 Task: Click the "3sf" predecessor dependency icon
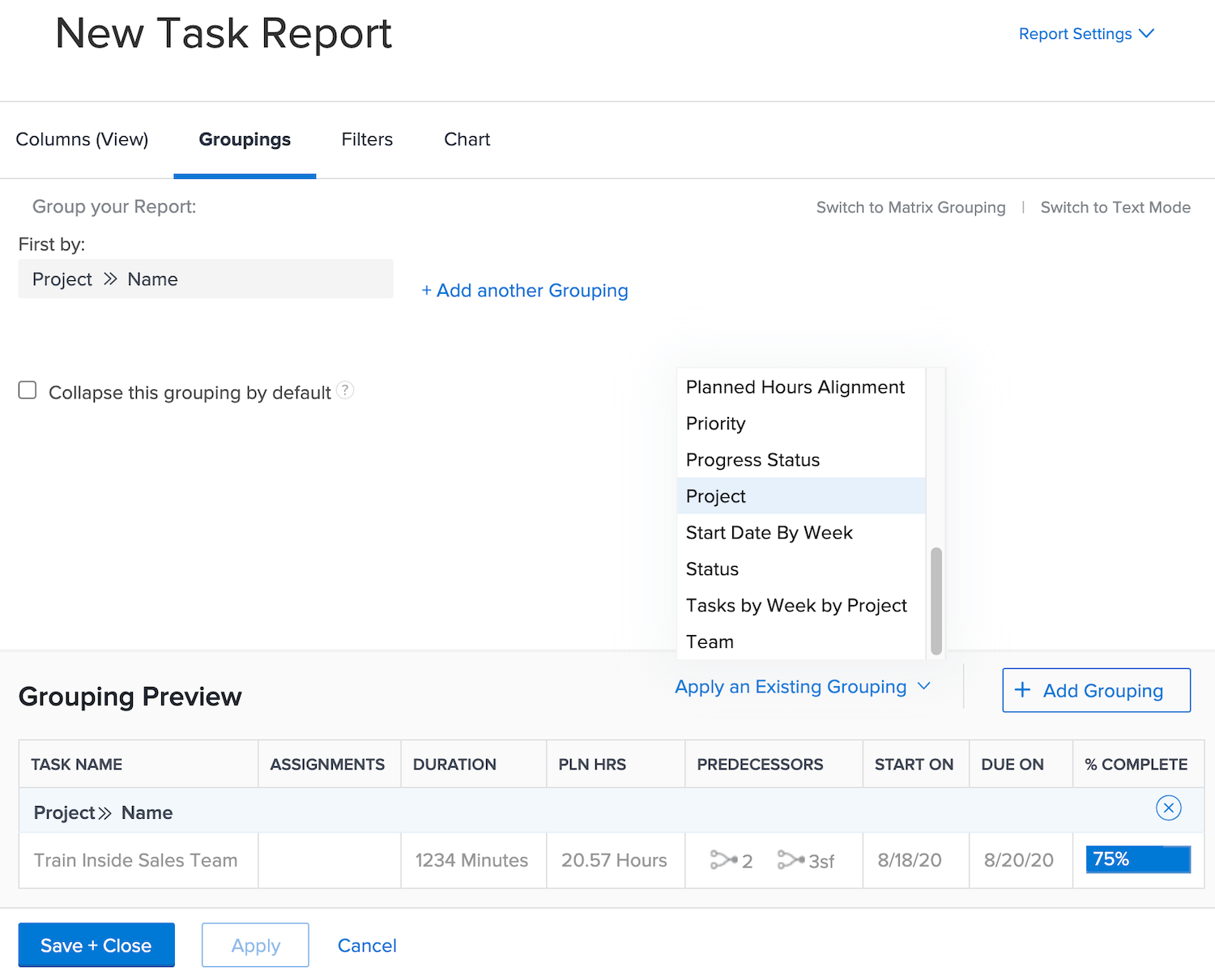coord(805,860)
